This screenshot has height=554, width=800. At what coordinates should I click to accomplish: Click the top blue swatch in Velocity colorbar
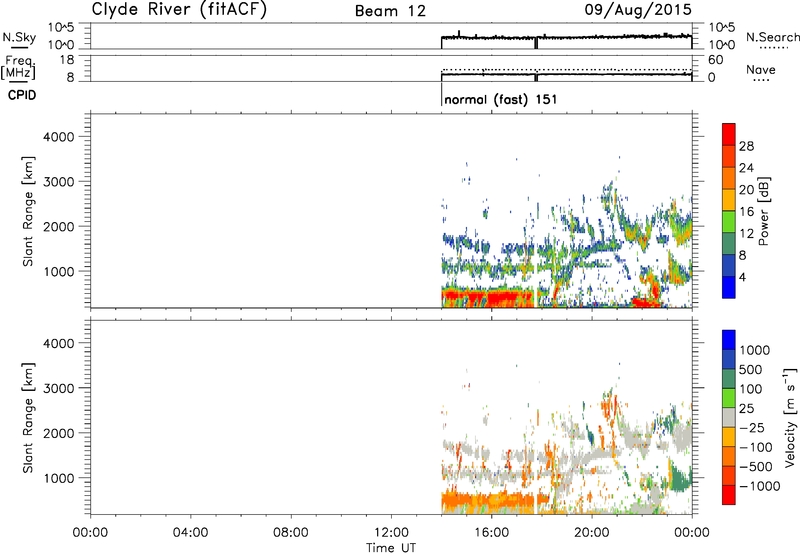pyautogui.click(x=729, y=340)
